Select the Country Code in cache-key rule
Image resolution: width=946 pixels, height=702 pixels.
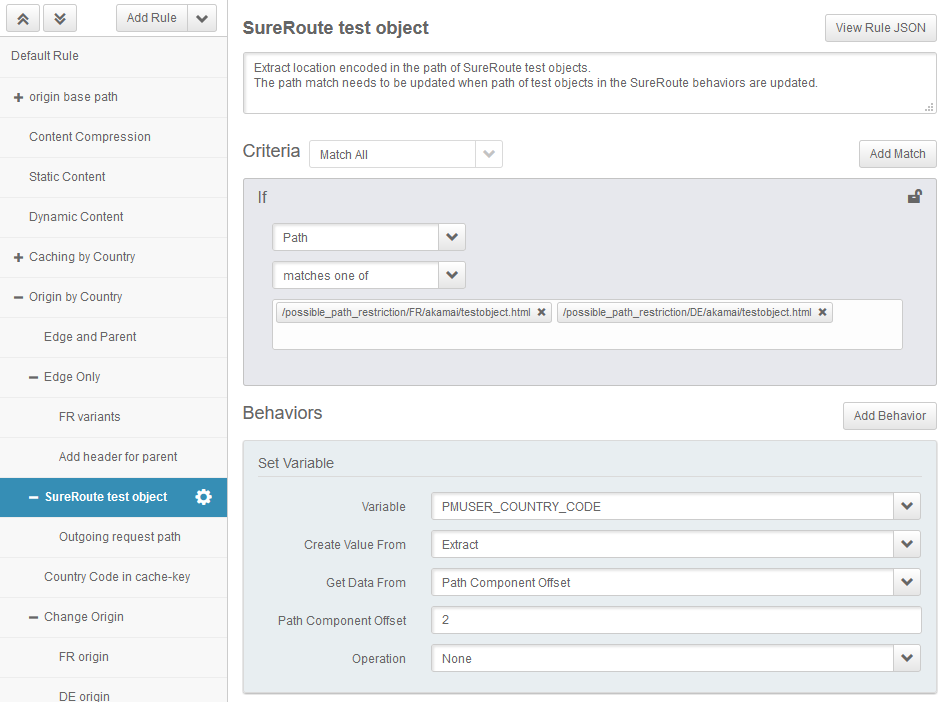pos(117,577)
